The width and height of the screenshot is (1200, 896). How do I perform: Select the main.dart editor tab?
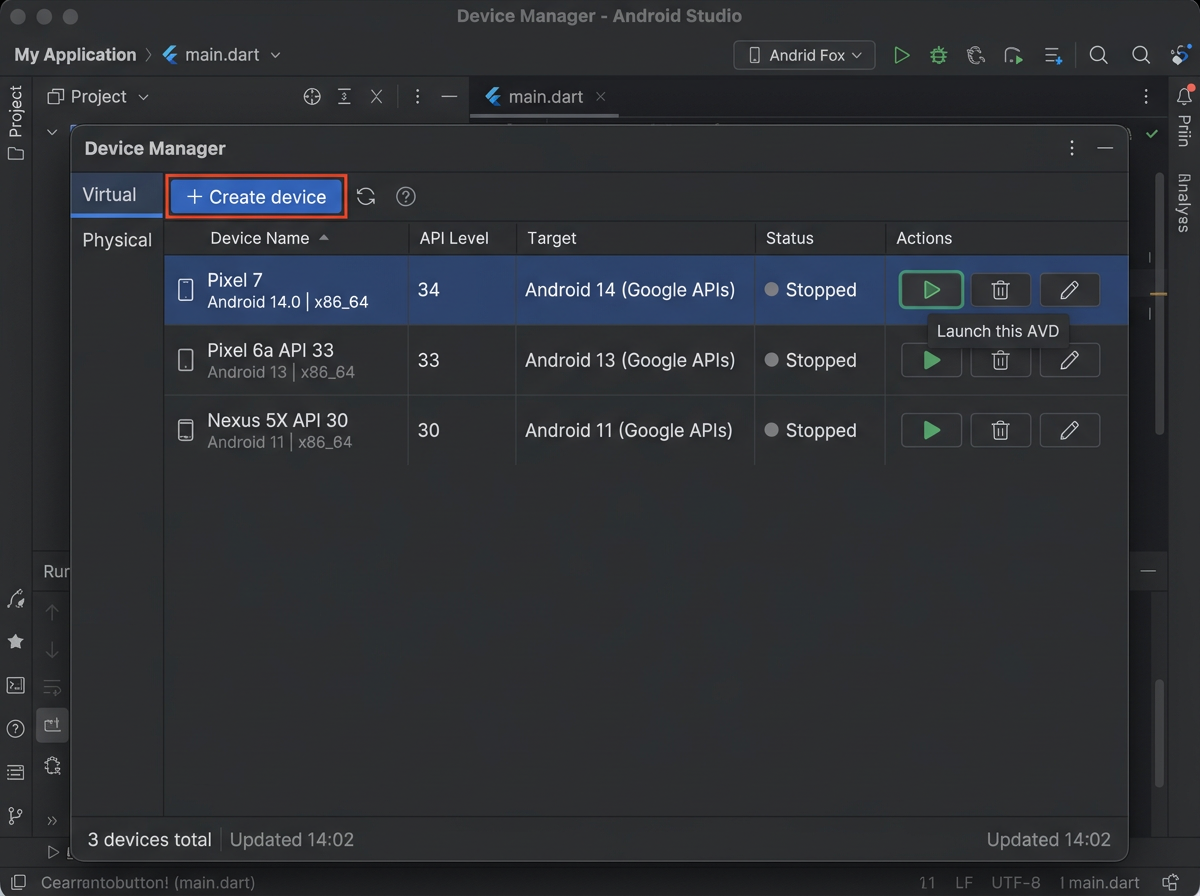(545, 97)
